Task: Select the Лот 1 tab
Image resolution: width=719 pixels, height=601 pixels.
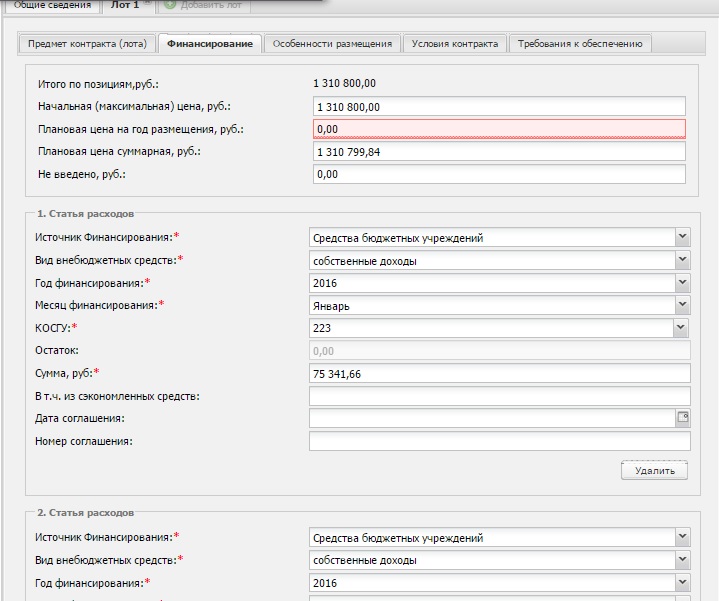Action: [125, 6]
